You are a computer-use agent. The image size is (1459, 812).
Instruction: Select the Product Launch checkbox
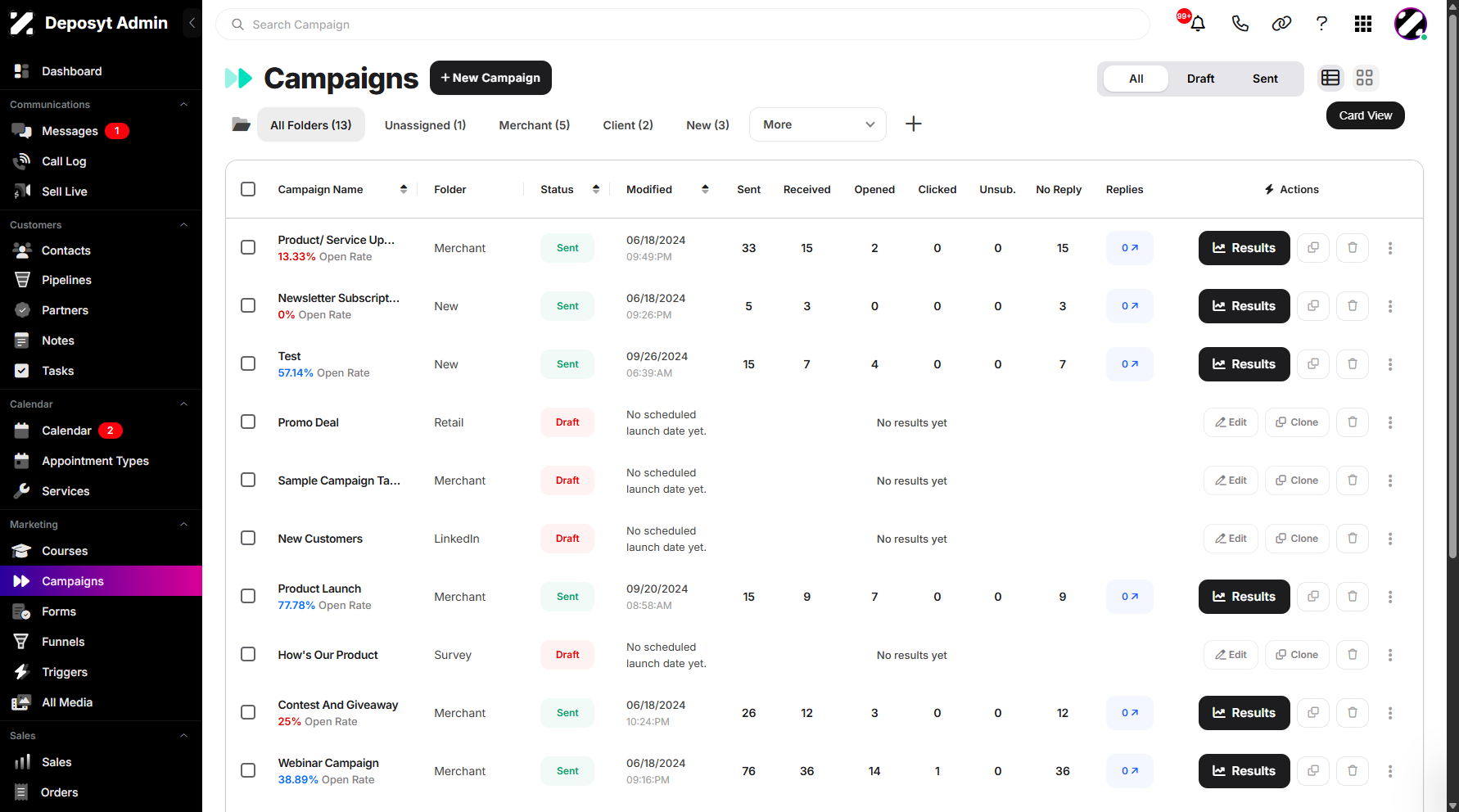click(248, 596)
